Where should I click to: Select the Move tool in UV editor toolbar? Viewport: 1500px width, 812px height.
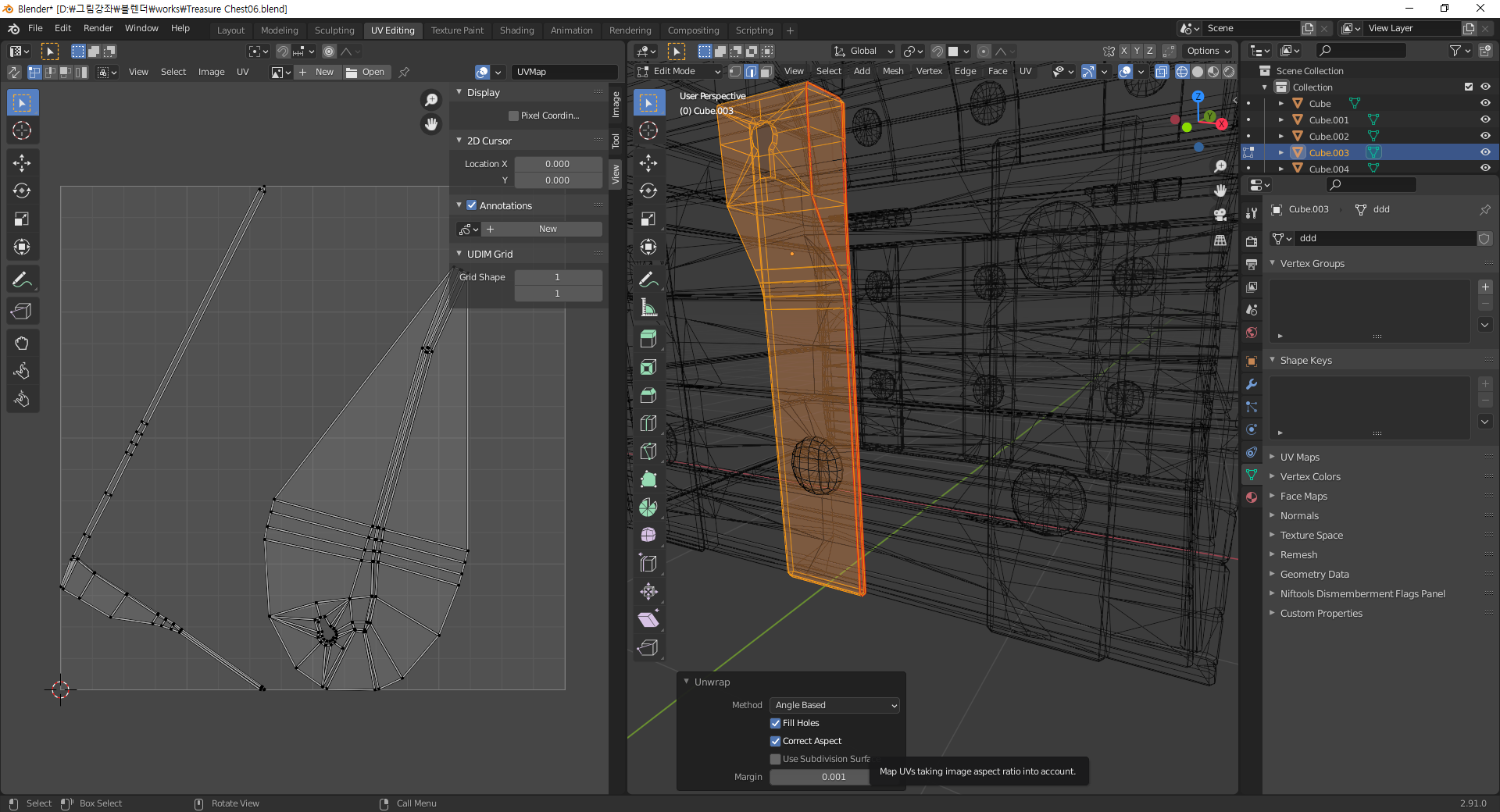point(22,162)
